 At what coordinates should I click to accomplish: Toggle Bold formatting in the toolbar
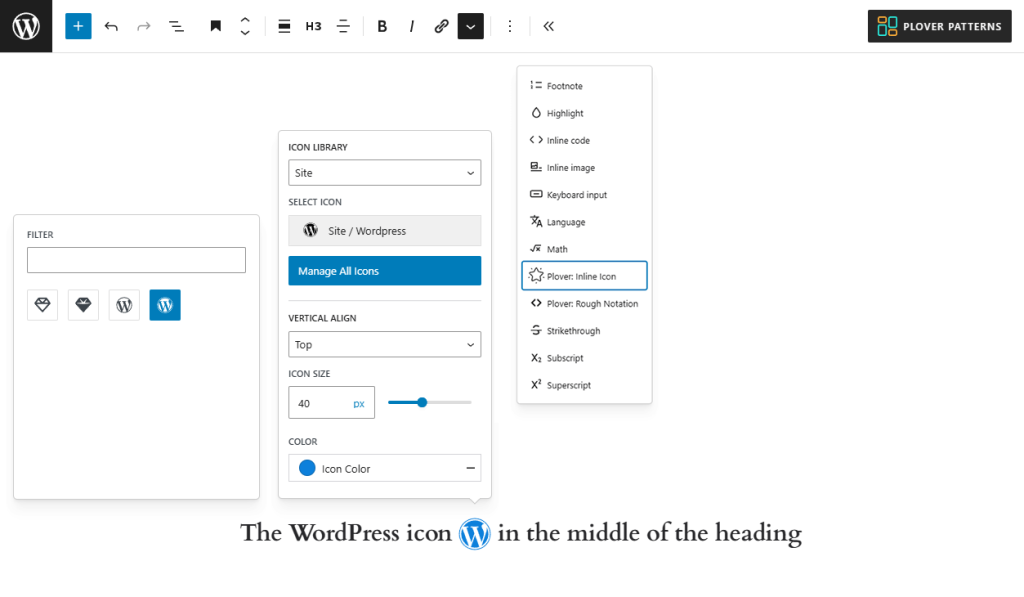click(381, 26)
